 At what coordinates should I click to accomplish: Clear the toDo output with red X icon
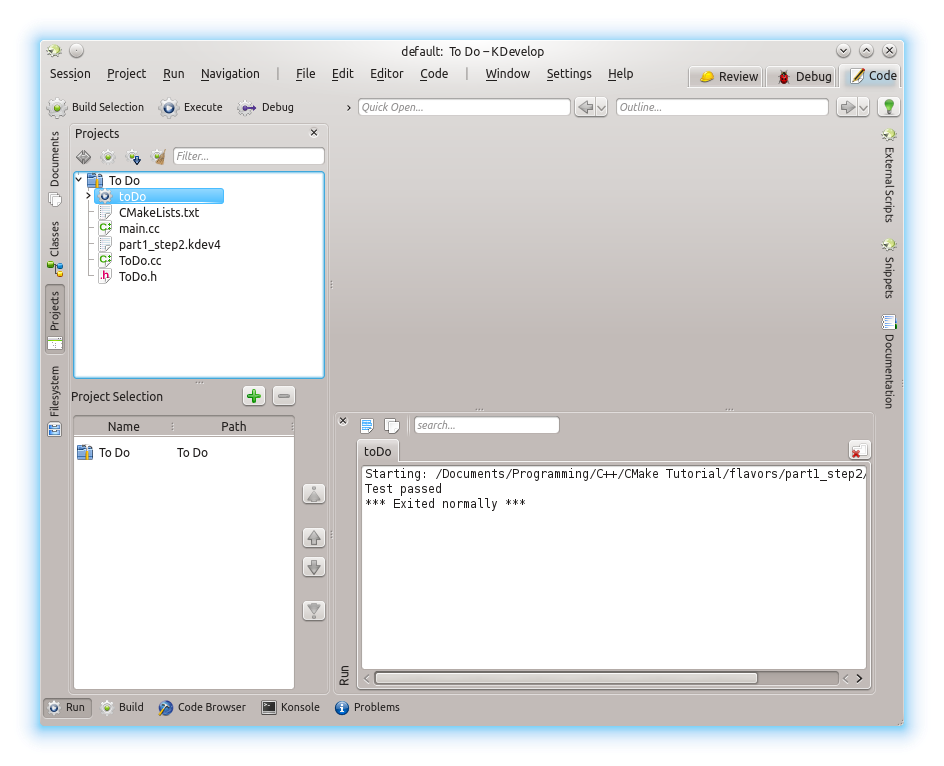tap(859, 450)
